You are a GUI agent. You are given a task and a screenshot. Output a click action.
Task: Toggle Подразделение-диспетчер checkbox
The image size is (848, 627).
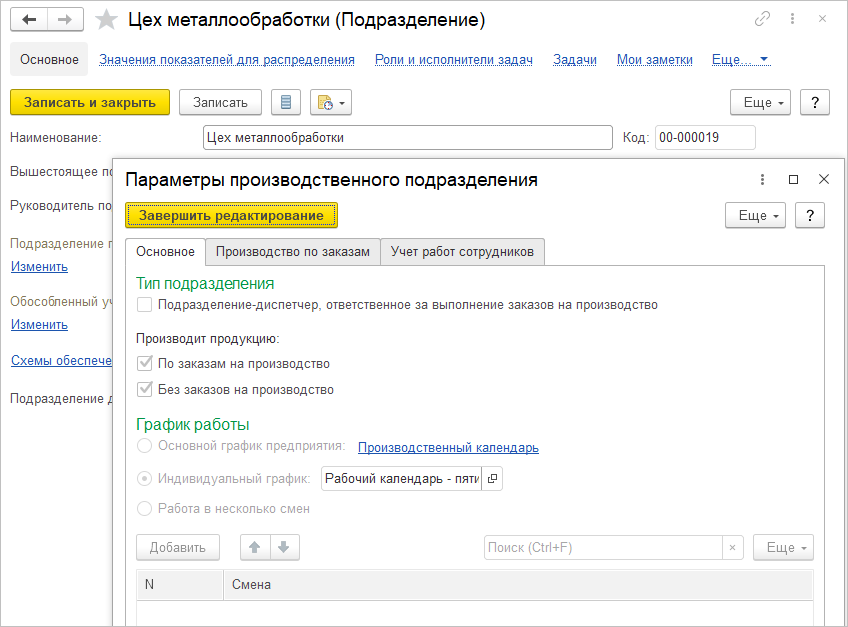pos(144,305)
